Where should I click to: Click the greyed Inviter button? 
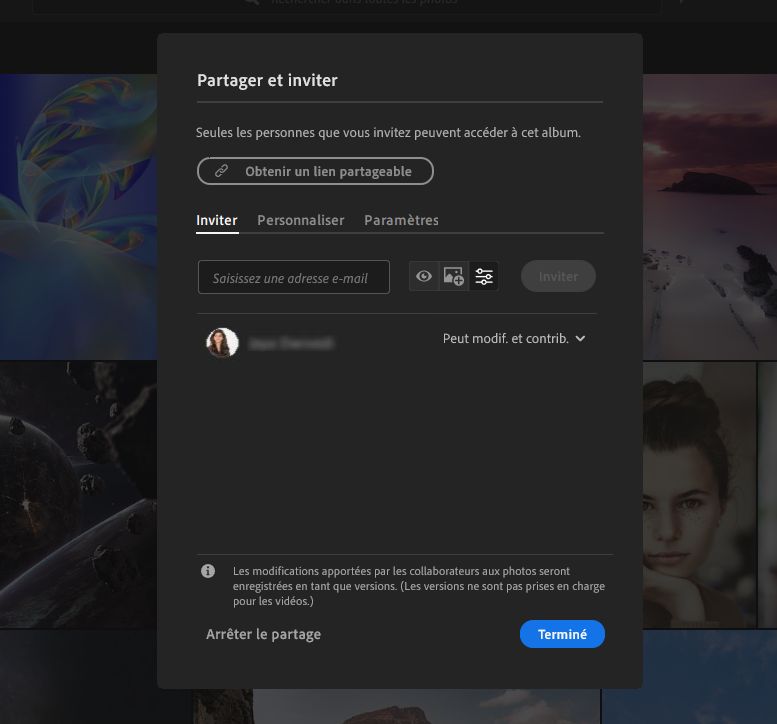[x=558, y=276]
